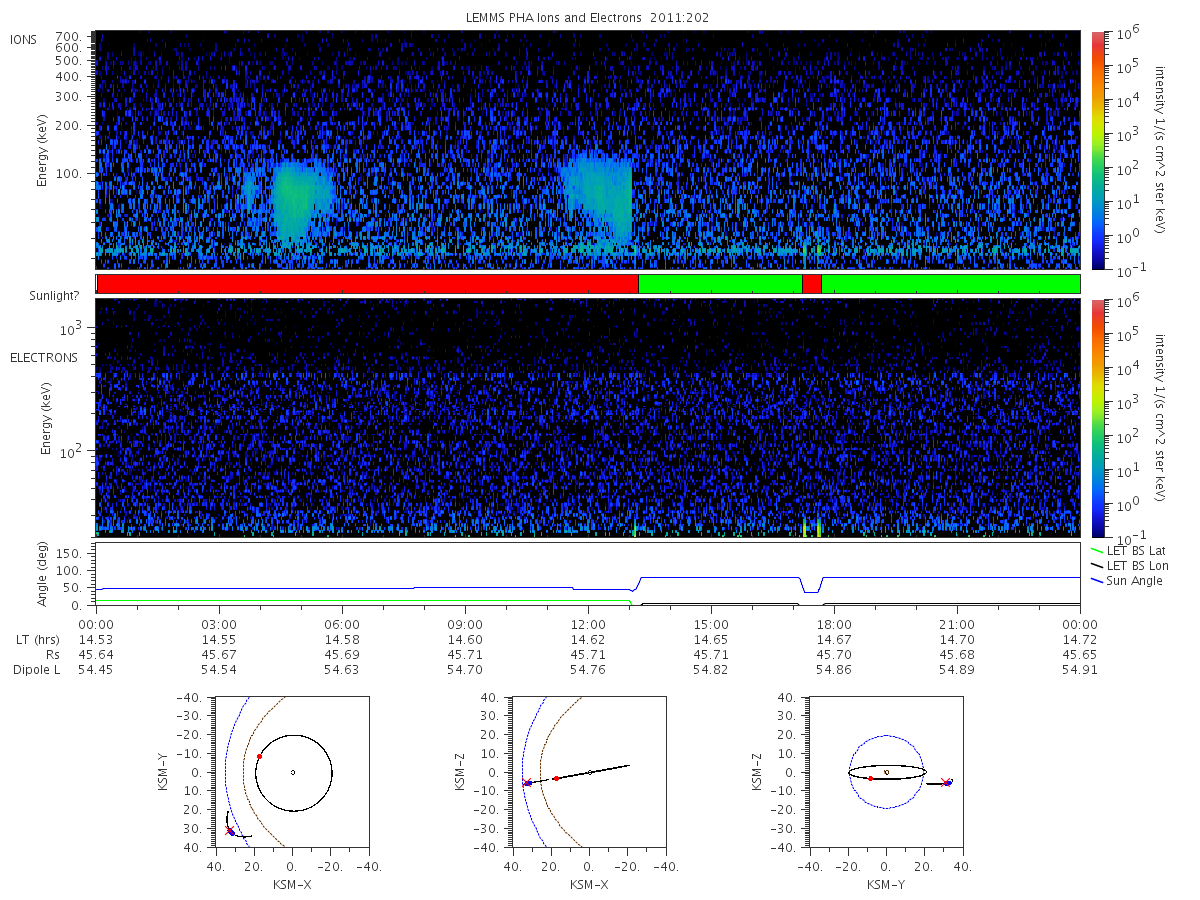
Task: Click the rightmost green sunlight indicator segment
Action: [x=950, y=284]
